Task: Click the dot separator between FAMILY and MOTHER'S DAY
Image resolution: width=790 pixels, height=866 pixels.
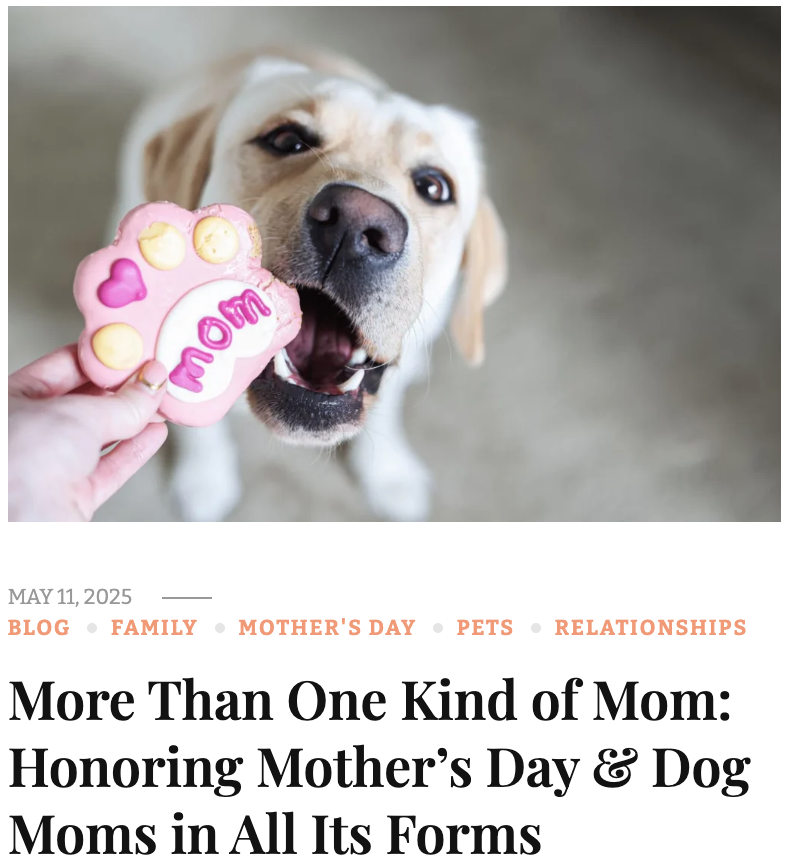Action: tap(219, 629)
